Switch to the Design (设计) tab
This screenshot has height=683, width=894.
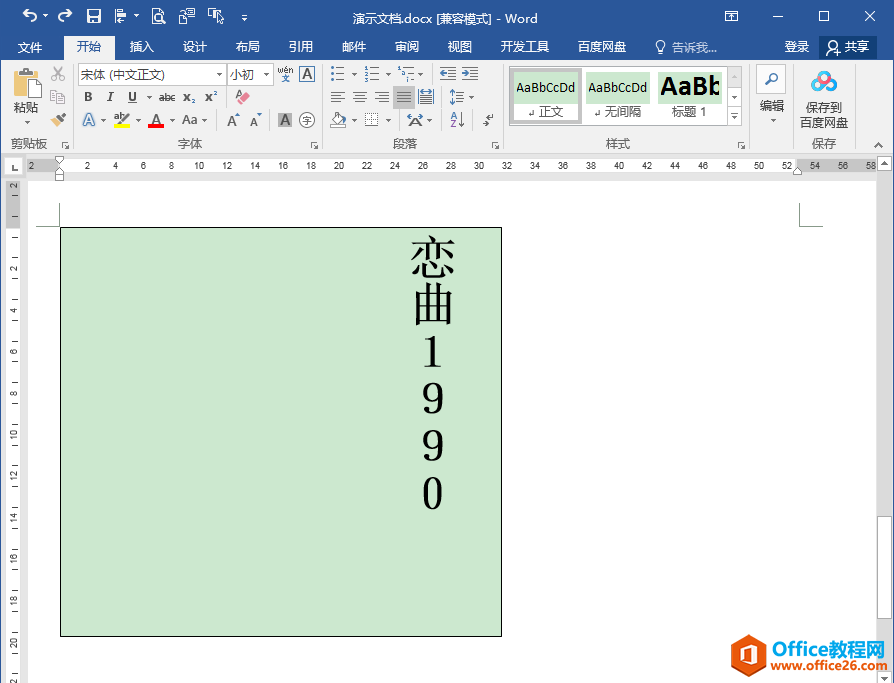(x=194, y=47)
